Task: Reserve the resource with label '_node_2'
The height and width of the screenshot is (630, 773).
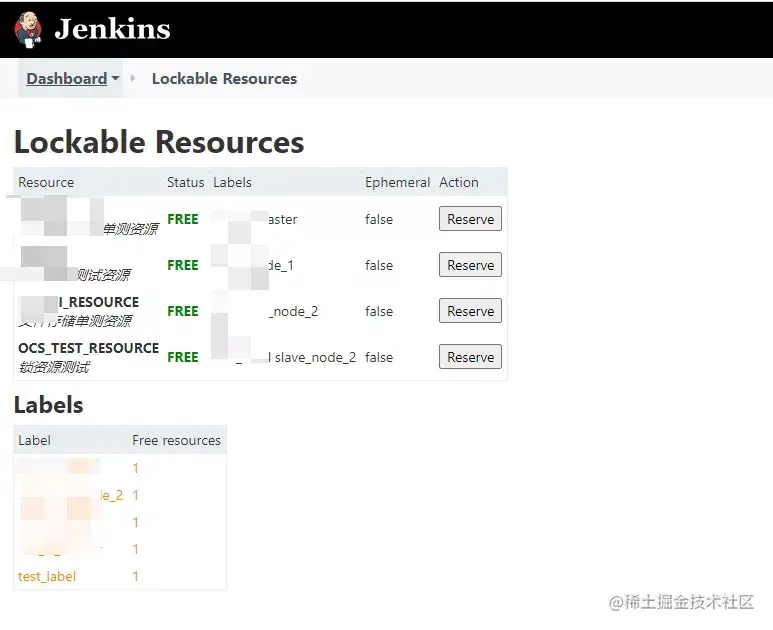Action: [470, 311]
